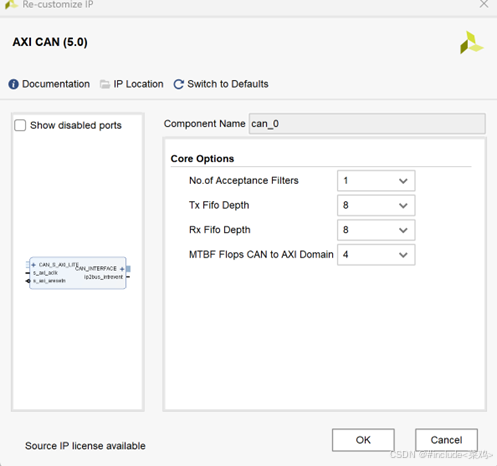The height and width of the screenshot is (466, 497).
Task: Expand the CAN_S_AXI_LITE interface port plus
Action: [x=33, y=265]
